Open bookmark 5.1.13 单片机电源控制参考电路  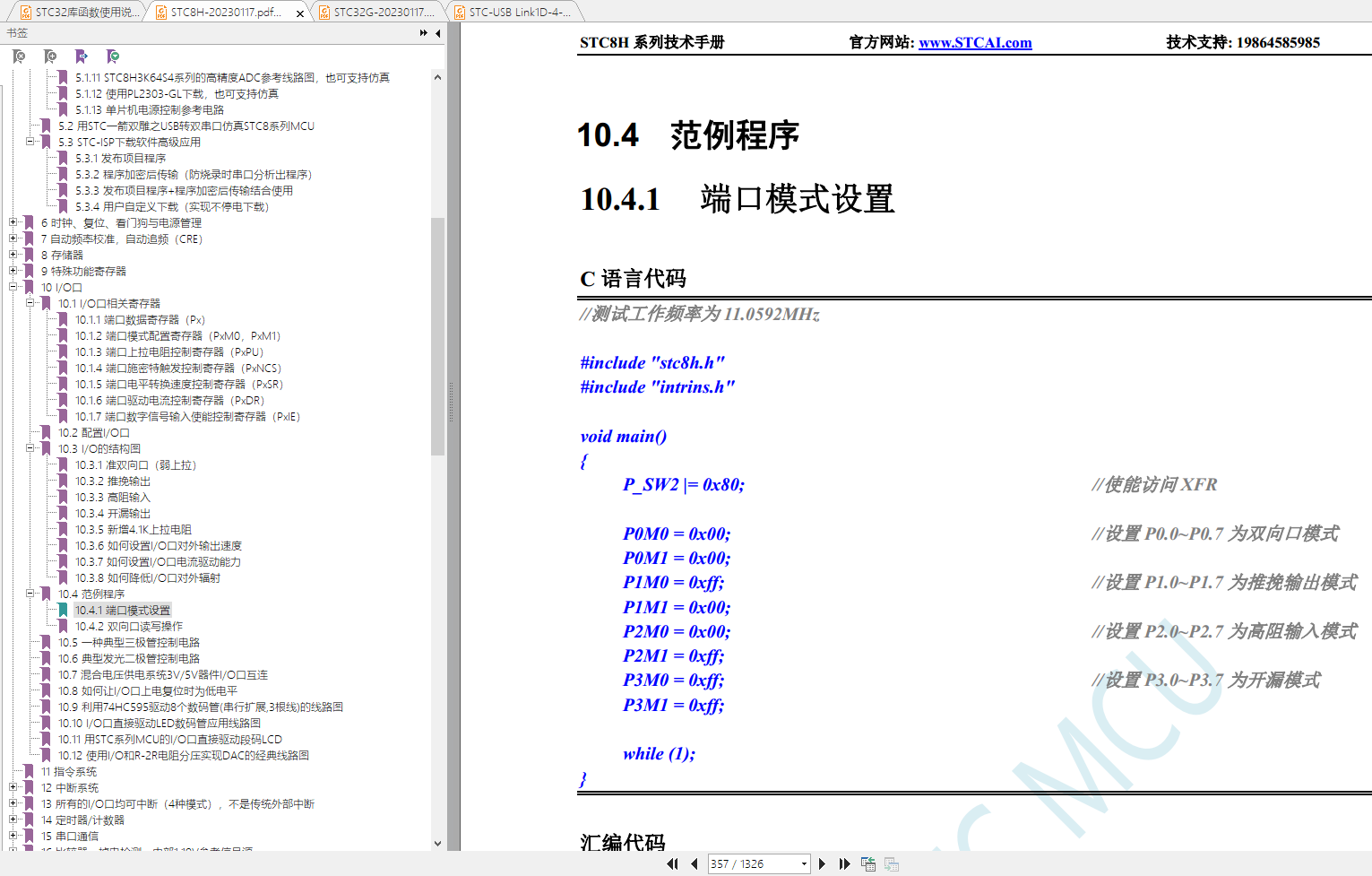[150, 109]
